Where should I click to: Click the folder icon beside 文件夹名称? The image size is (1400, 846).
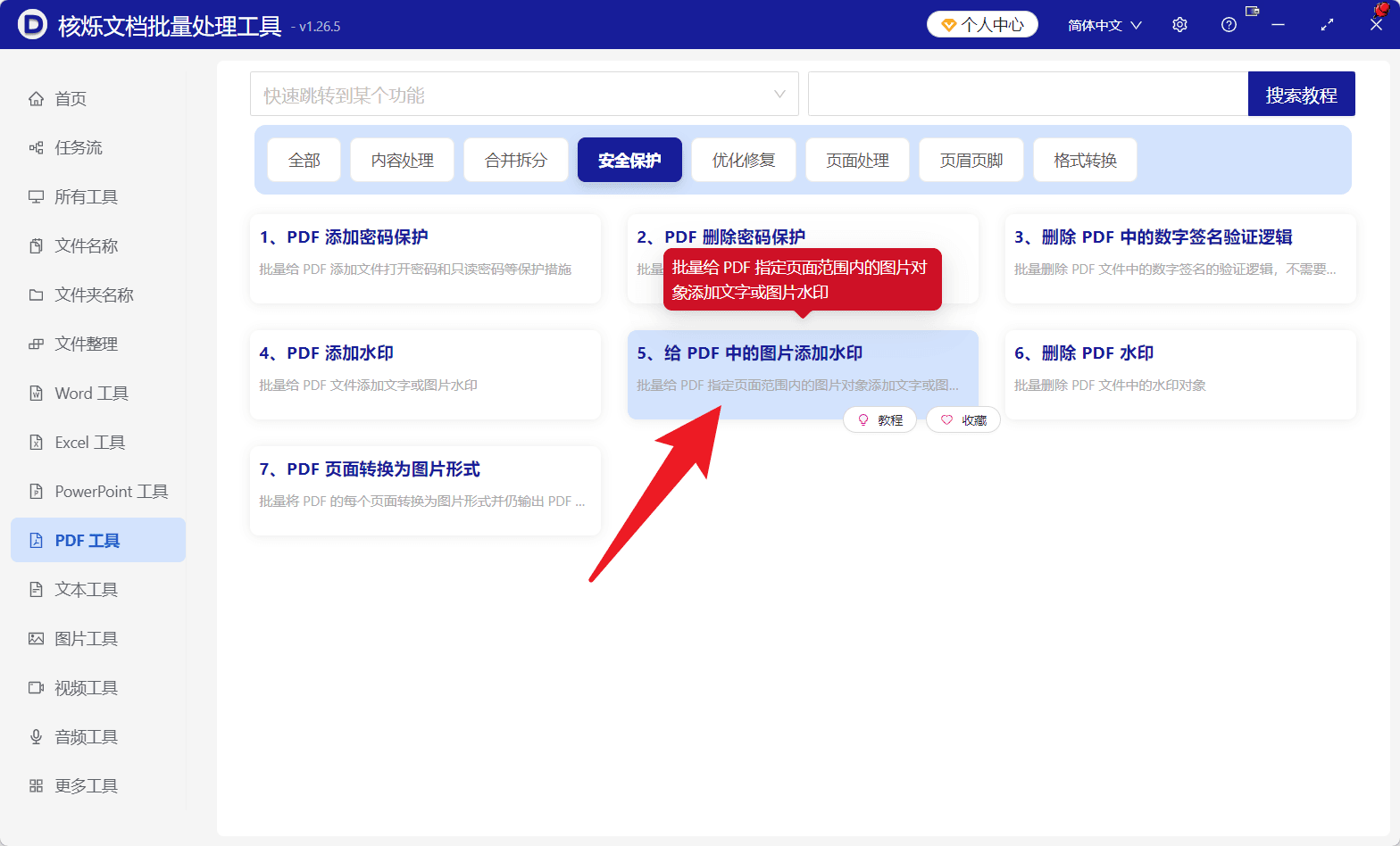(x=36, y=294)
